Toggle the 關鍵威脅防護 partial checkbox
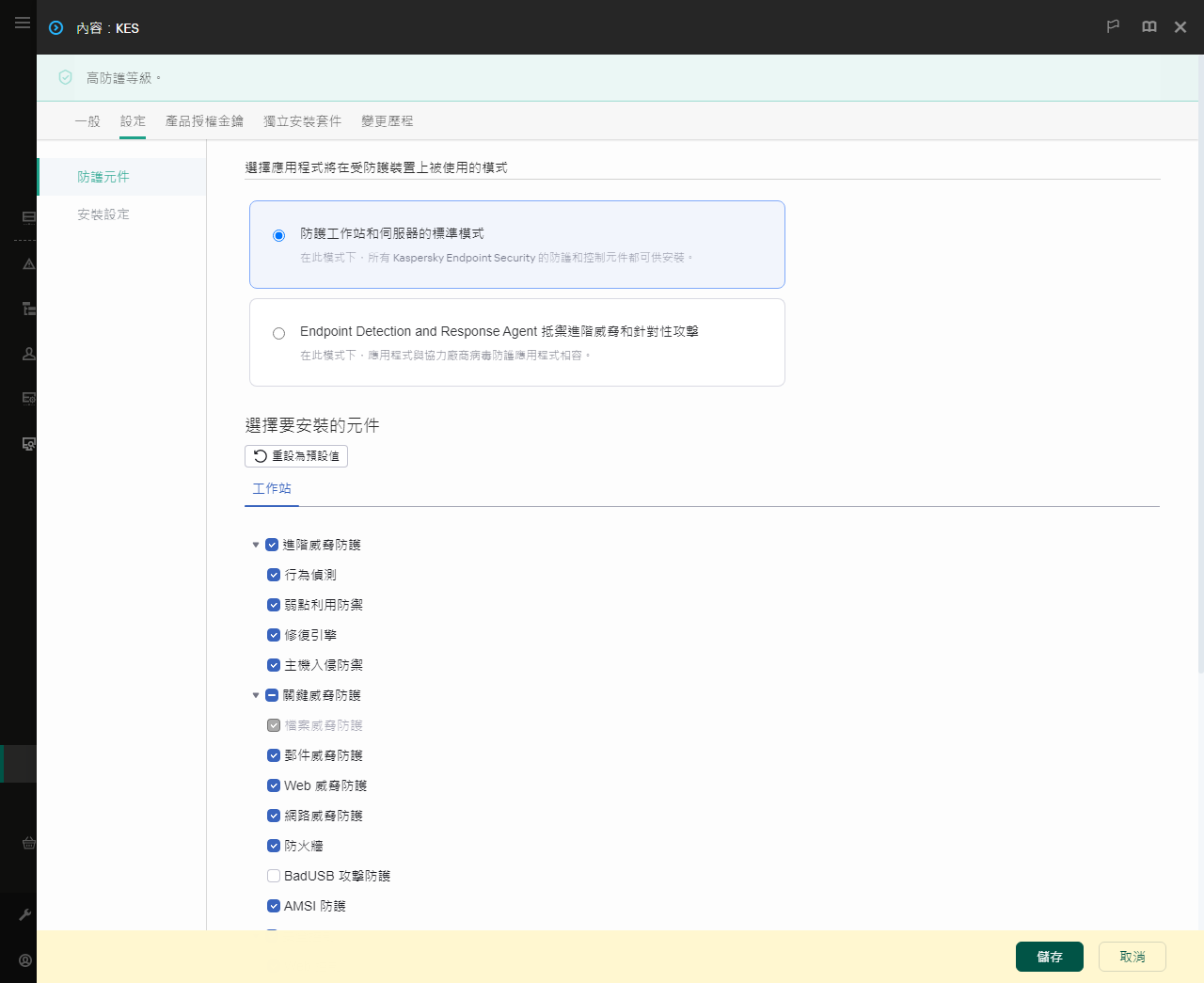The image size is (1204, 983). (272, 695)
